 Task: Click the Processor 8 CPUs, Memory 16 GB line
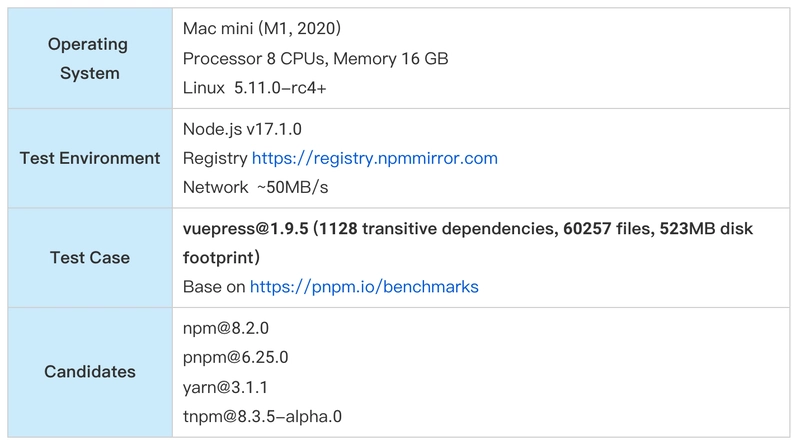(315, 59)
